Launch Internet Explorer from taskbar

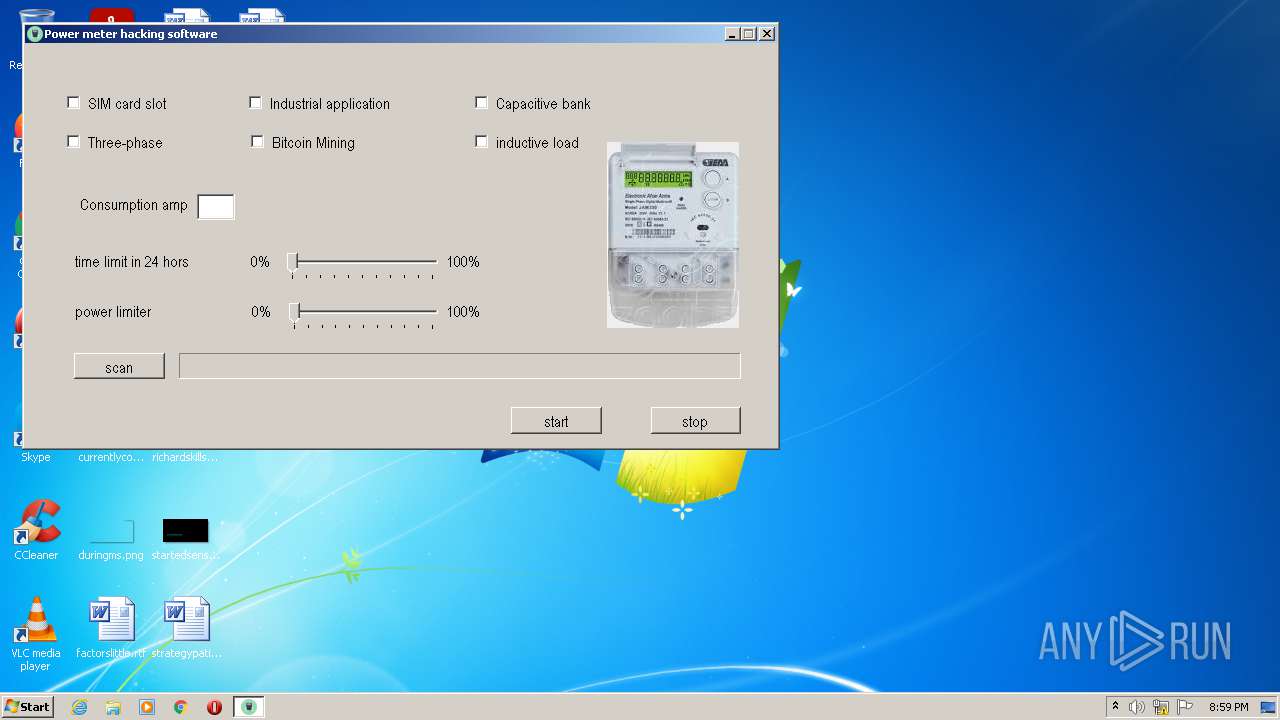pyautogui.click(x=79, y=707)
